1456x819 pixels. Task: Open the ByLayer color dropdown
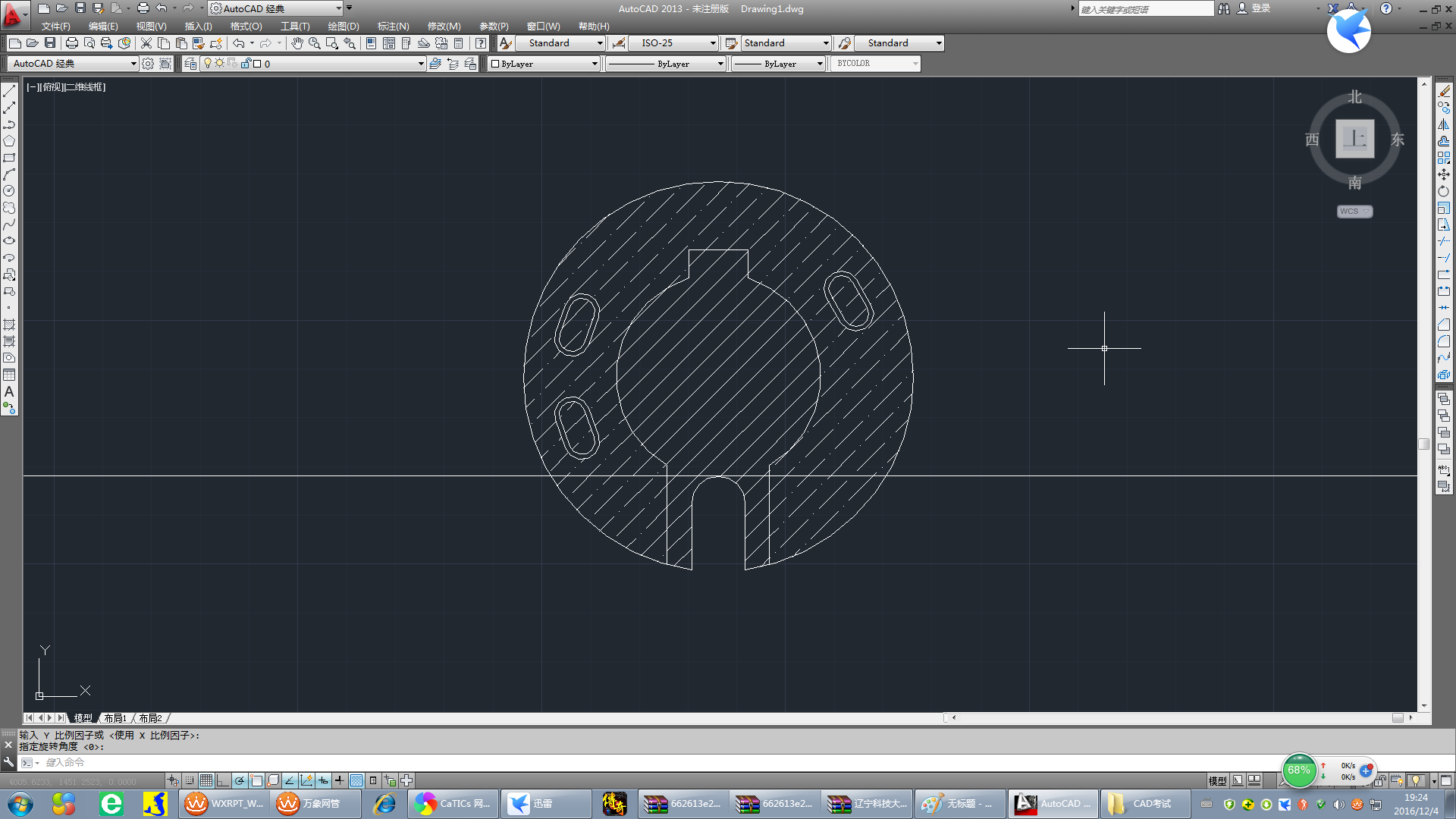pos(595,64)
